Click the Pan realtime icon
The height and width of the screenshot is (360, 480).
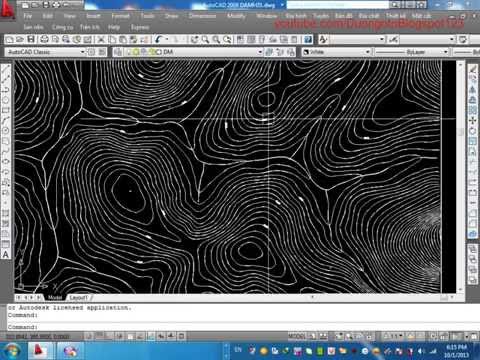194,40
